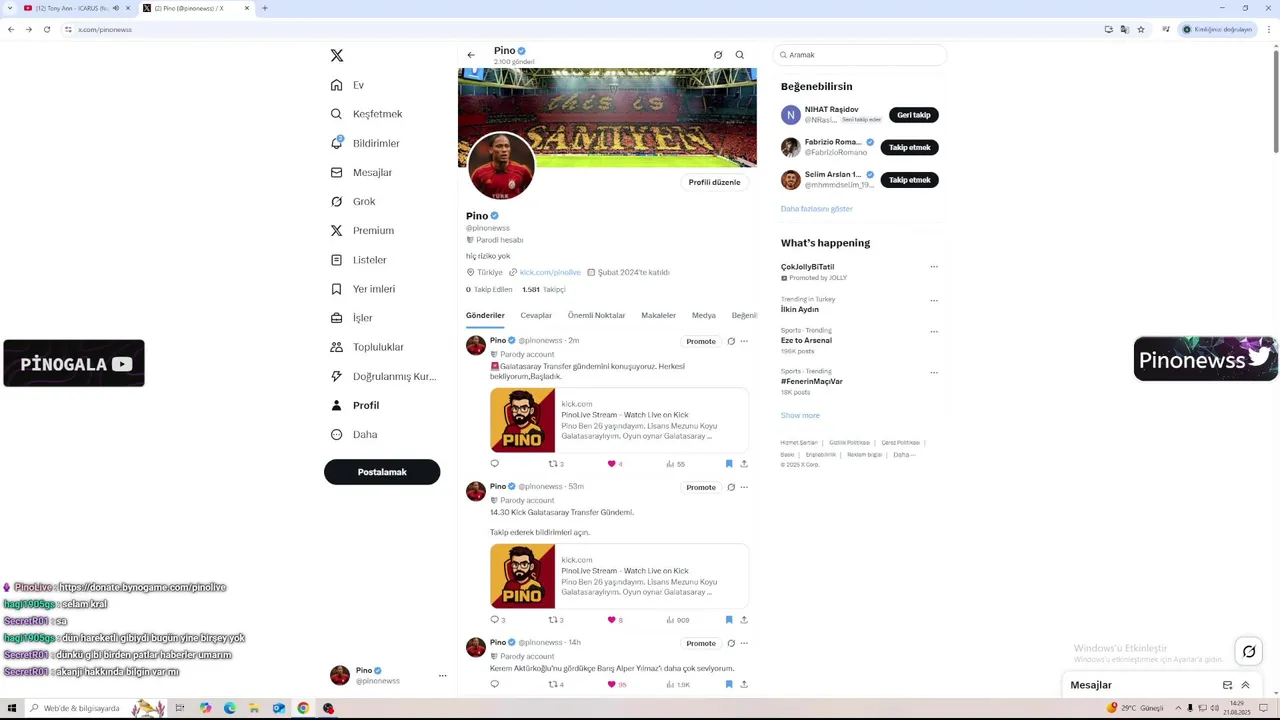Open Doğrulanmış Kuruluşlar in the sidebar
Screen dimensions: 1280x720
[384, 376]
